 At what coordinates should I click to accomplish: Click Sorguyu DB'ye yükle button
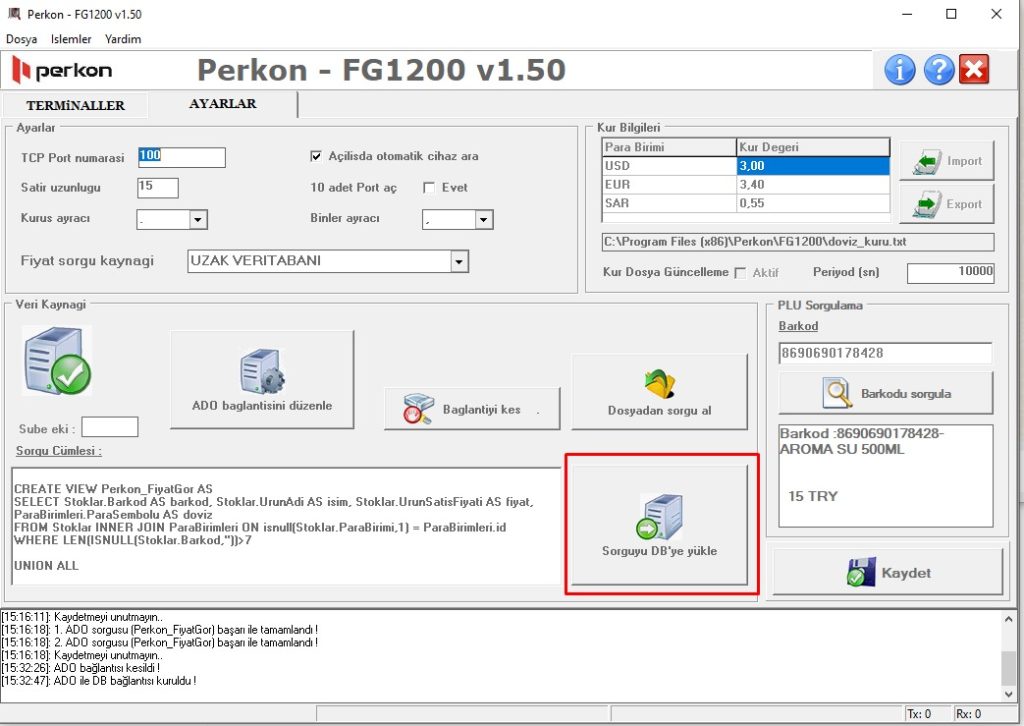660,524
